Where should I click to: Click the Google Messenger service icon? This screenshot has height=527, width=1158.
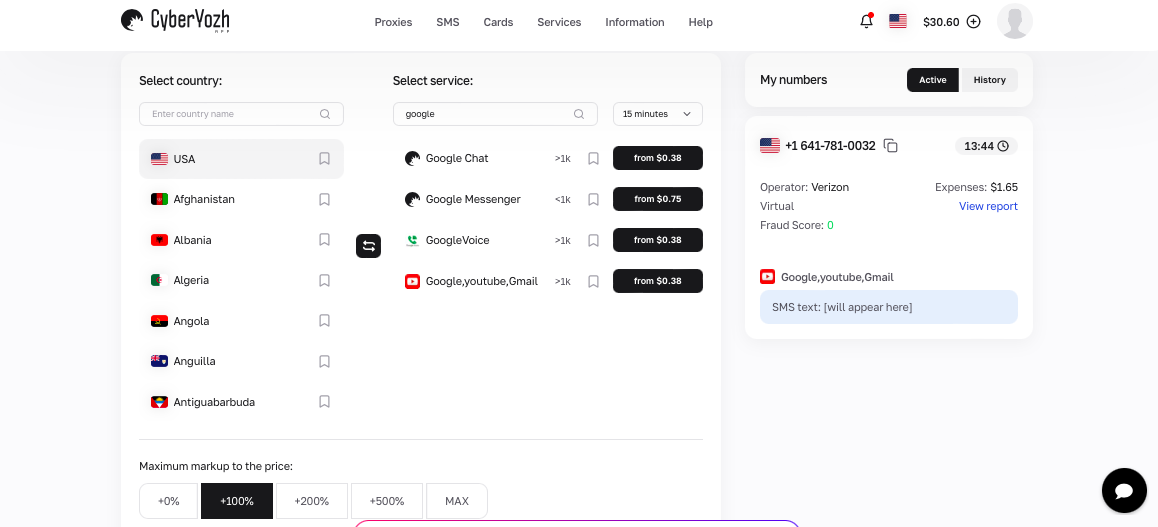click(x=412, y=199)
